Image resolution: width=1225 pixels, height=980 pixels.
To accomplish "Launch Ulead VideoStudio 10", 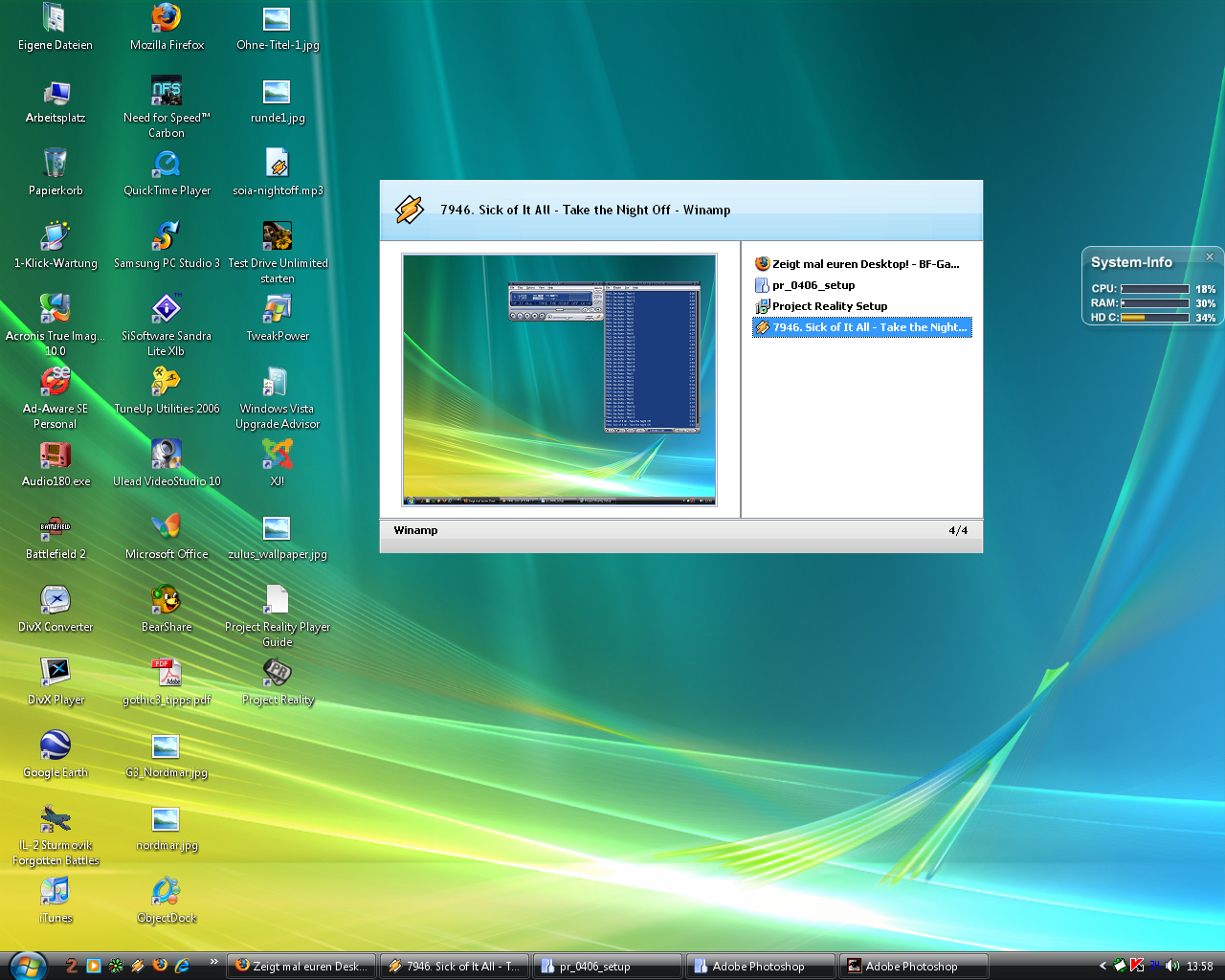I will click(x=167, y=464).
